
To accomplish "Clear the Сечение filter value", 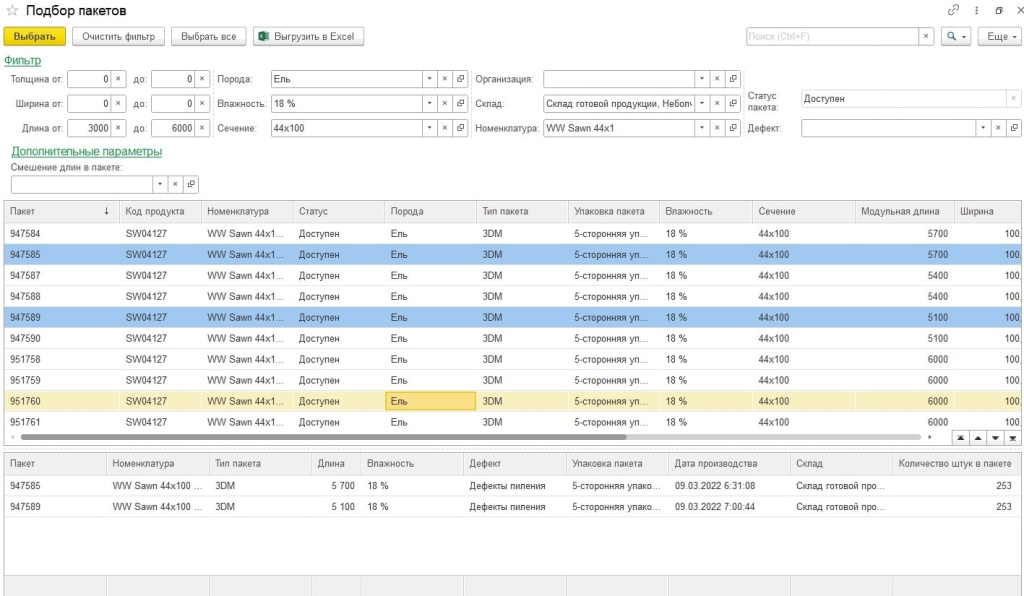I will (x=445, y=128).
